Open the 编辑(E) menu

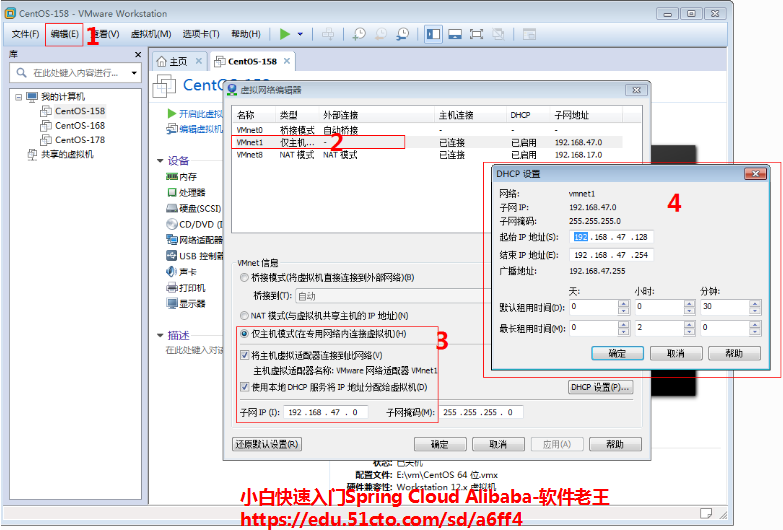point(64,34)
